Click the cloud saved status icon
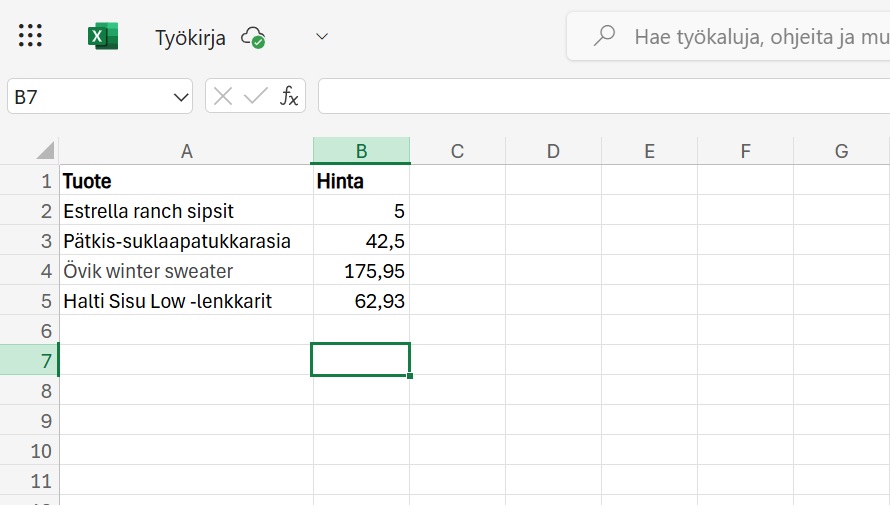Image resolution: width=890 pixels, height=507 pixels. click(253, 38)
